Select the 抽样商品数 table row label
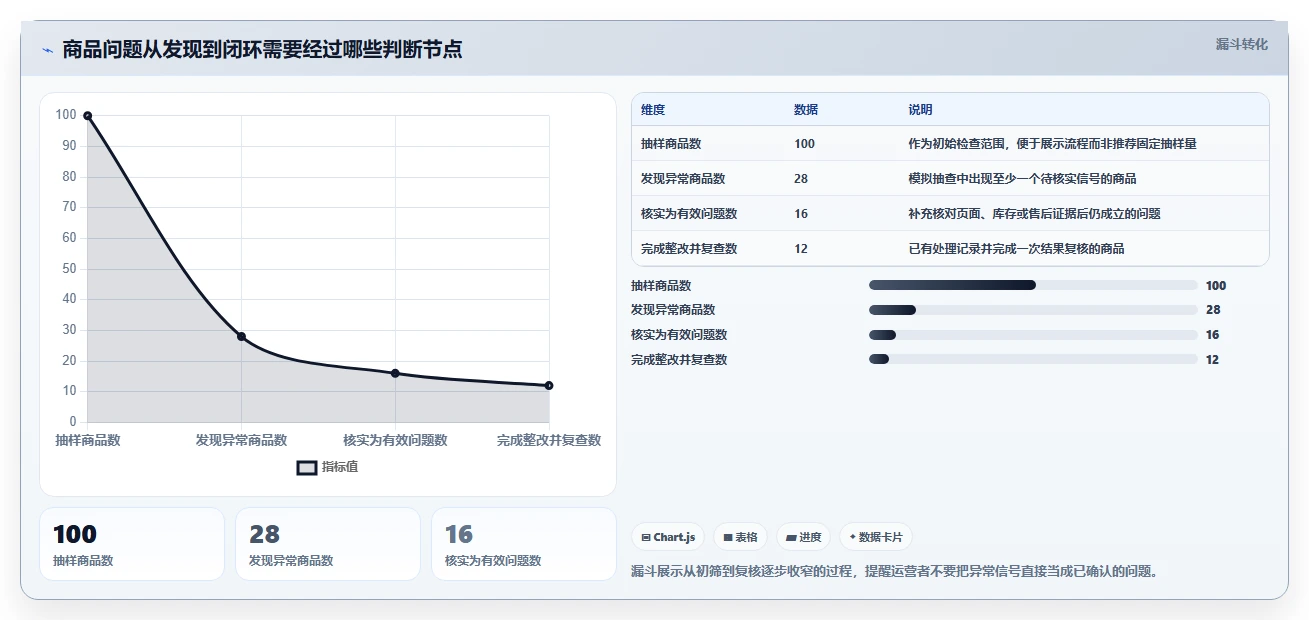Screen dimensions: 1309x620 tap(671, 144)
